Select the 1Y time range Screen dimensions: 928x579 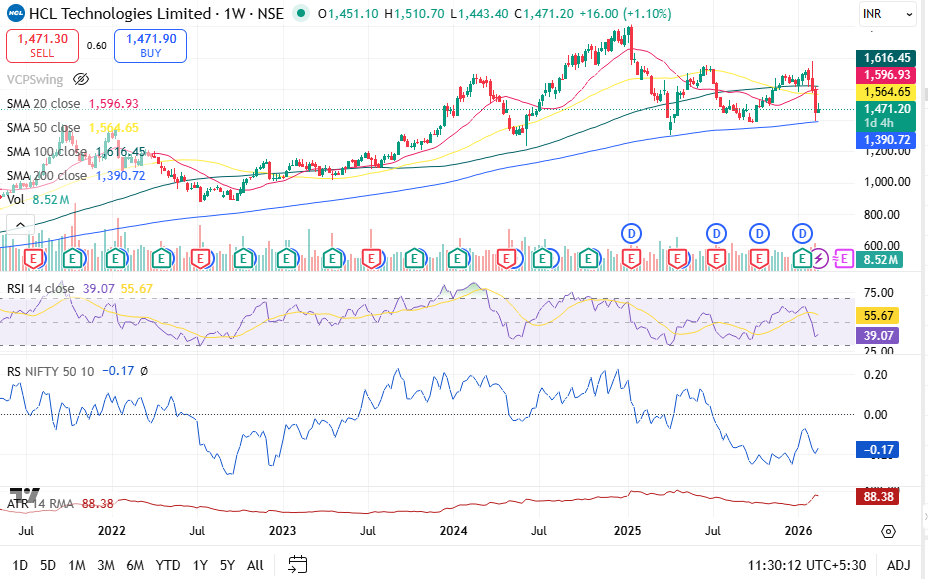click(x=200, y=565)
